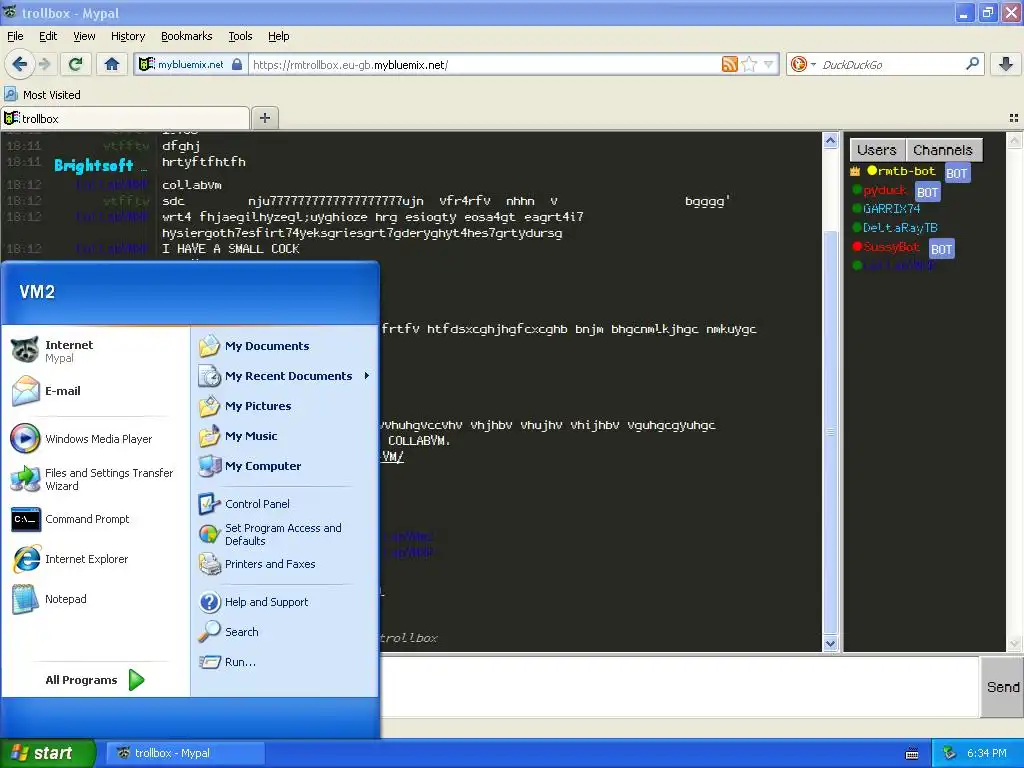Screen dimensions: 1024x768
Task: Select the trollbox browser tab
Action: [125, 118]
